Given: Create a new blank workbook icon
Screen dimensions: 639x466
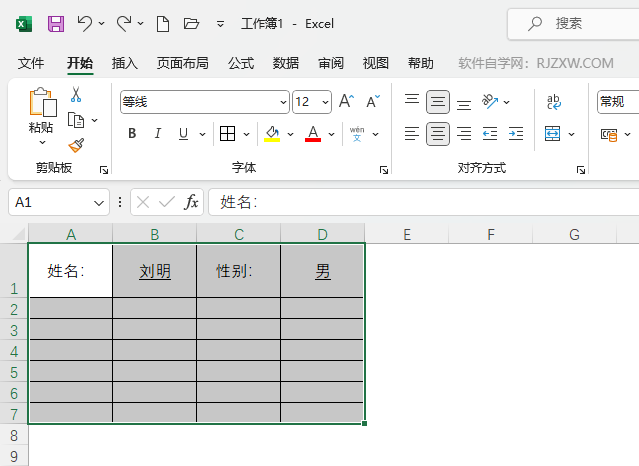Looking at the screenshot, I should click(163, 24).
